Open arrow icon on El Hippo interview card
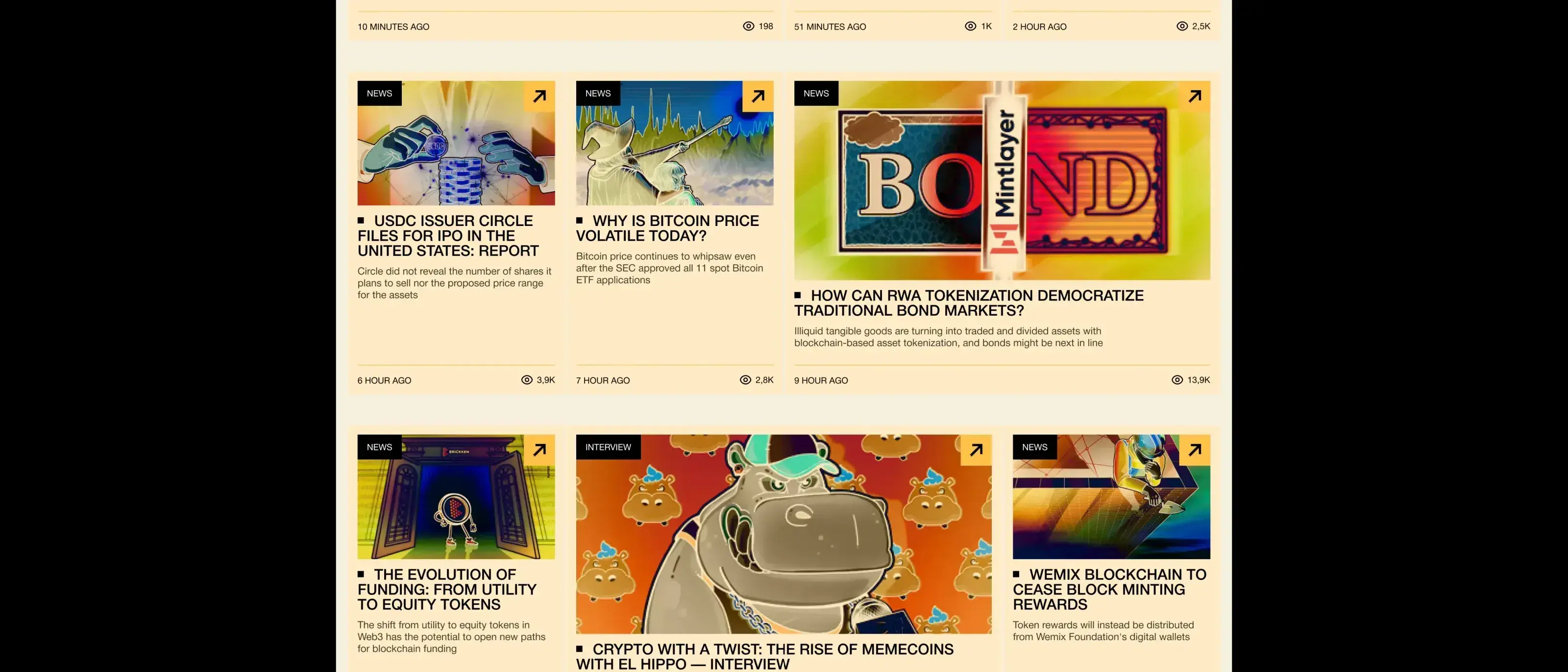Image resolution: width=1568 pixels, height=672 pixels. click(977, 450)
